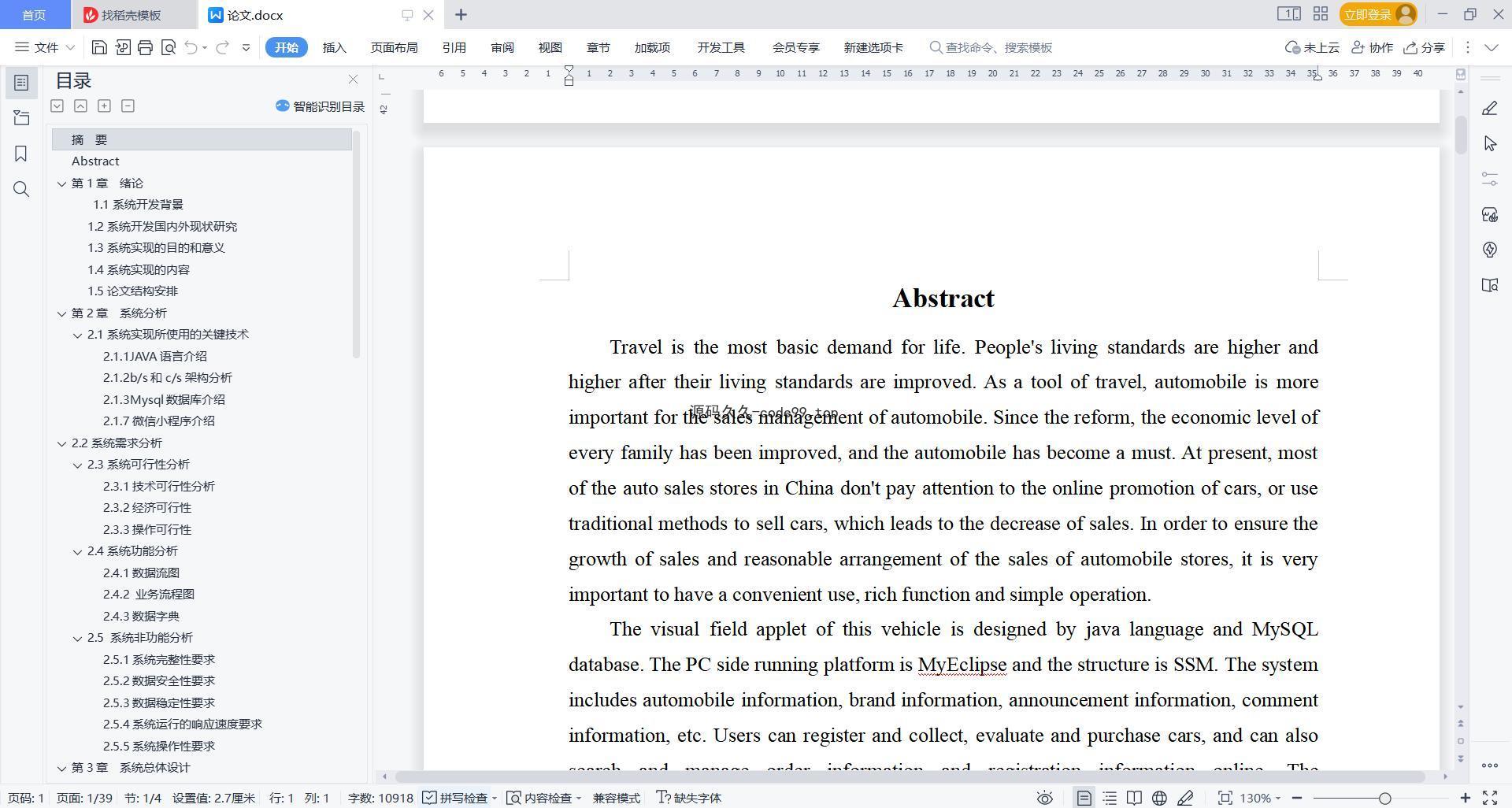Click 缺失字体 in the status bar

(689, 798)
